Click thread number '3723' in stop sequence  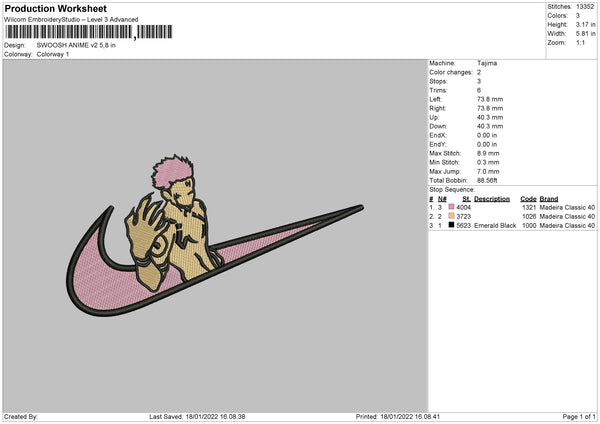coord(463,217)
